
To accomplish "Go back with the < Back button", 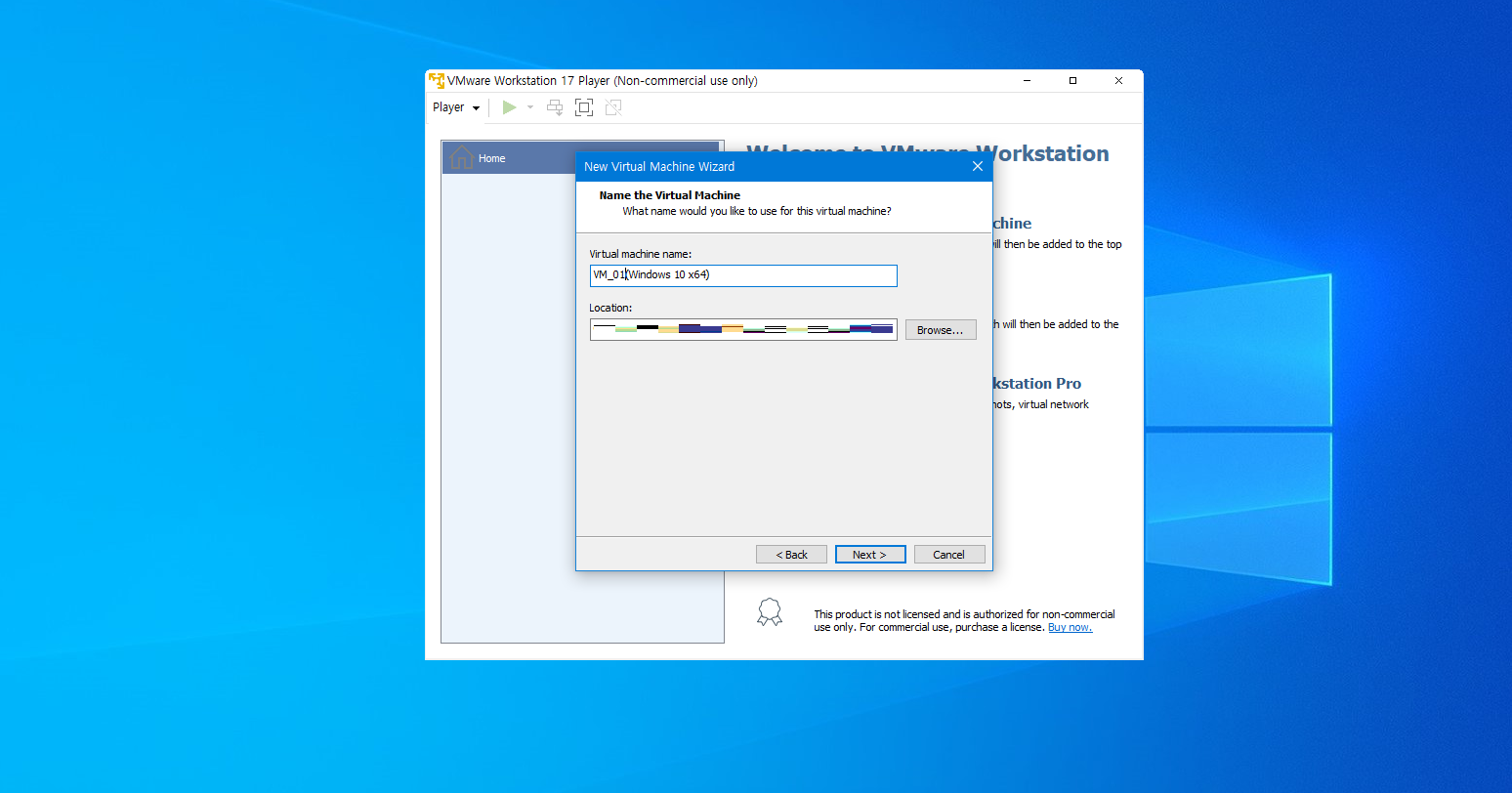I will (791, 555).
